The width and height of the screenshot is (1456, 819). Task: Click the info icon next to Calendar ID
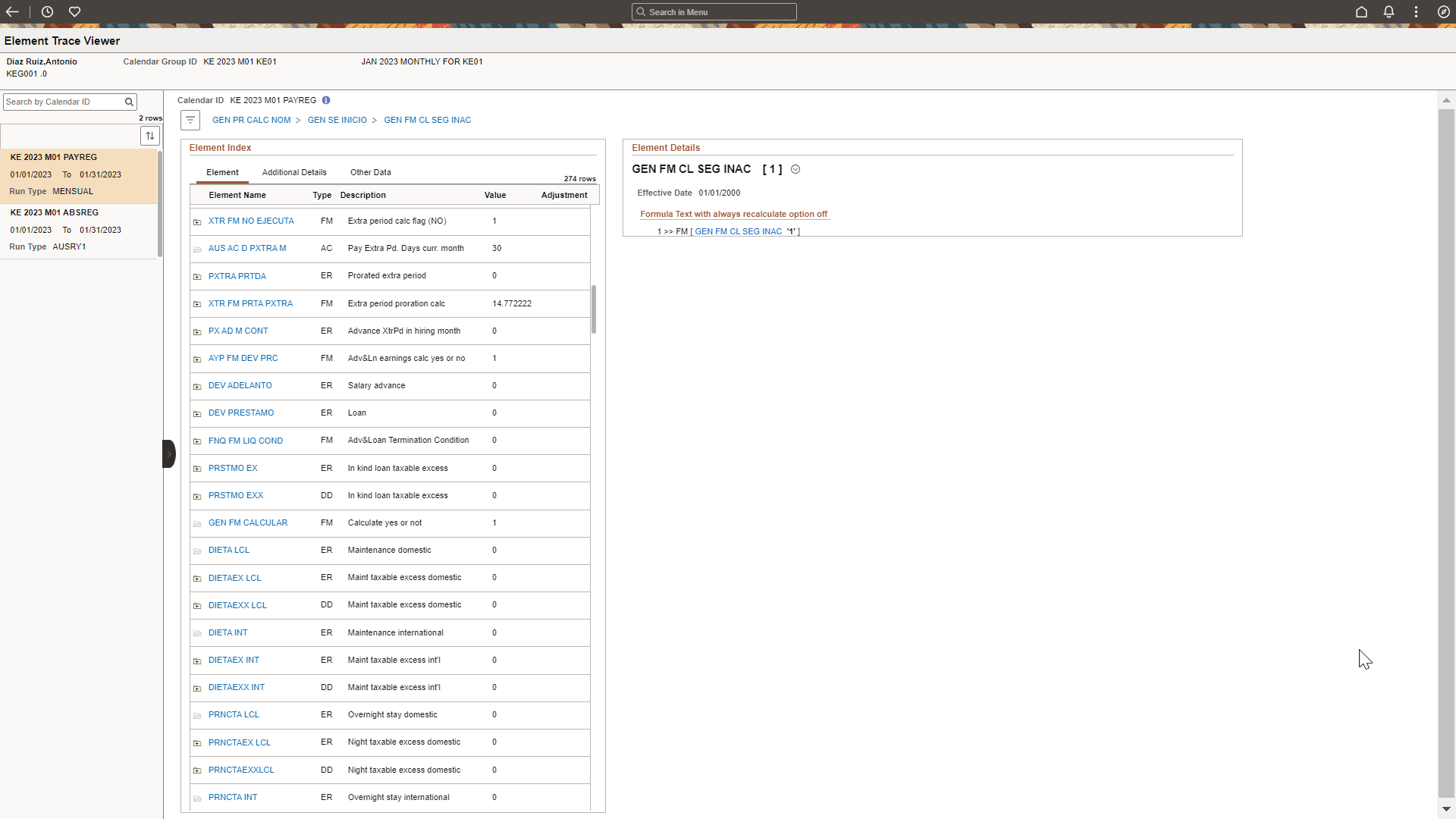[x=326, y=99]
